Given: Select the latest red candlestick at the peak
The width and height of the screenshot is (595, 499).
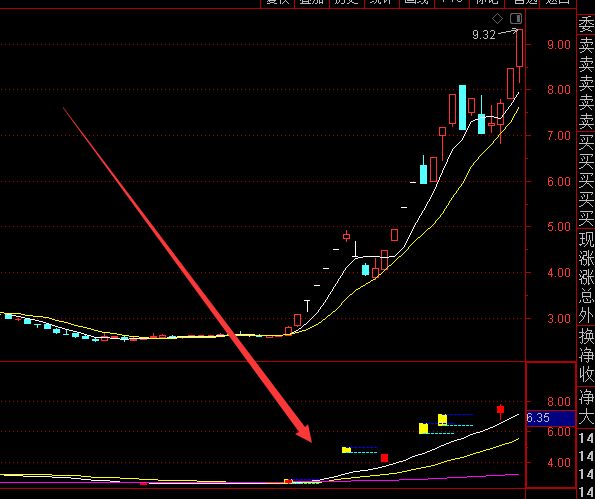Looking at the screenshot, I should pyautogui.click(x=519, y=48).
